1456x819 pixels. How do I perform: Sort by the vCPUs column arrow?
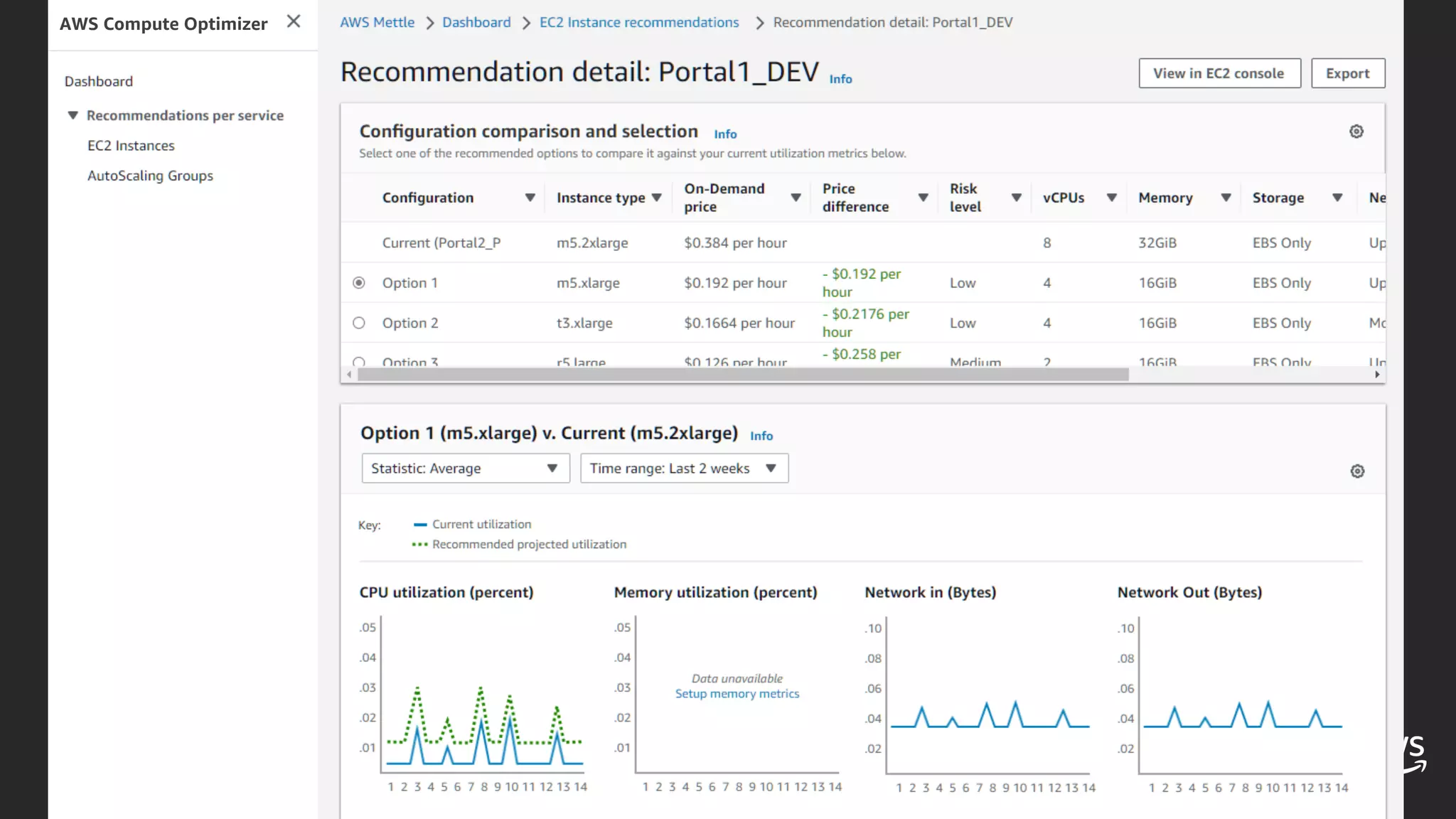click(x=1111, y=198)
